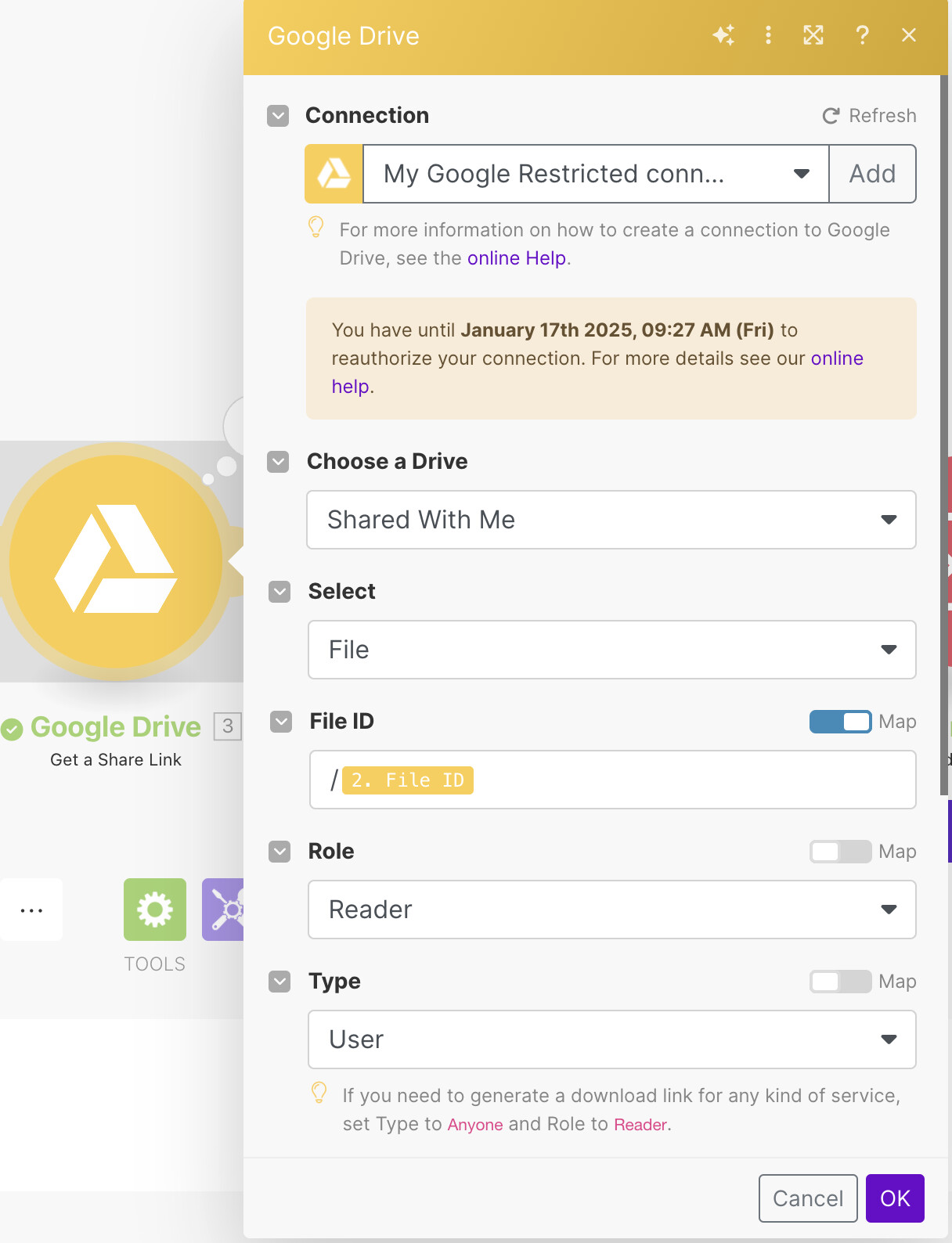This screenshot has height=1243, width=952.
Task: Open the Shared With Me drive dropdown
Action: (611, 520)
